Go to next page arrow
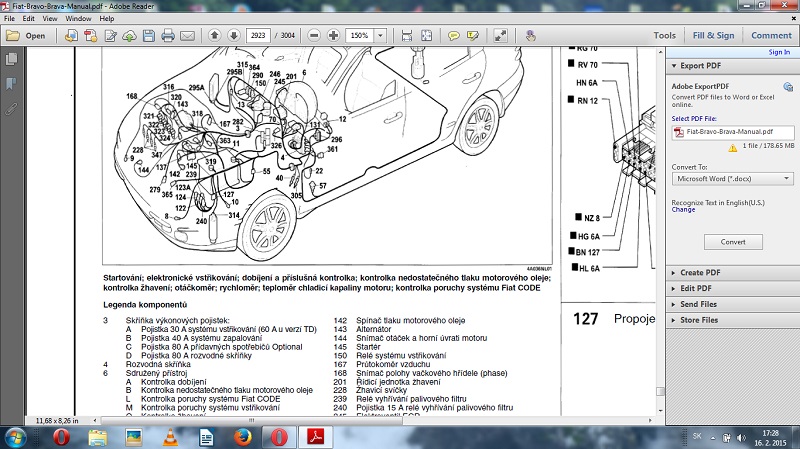This screenshot has width=800, height=449. pyautogui.click(x=232, y=35)
